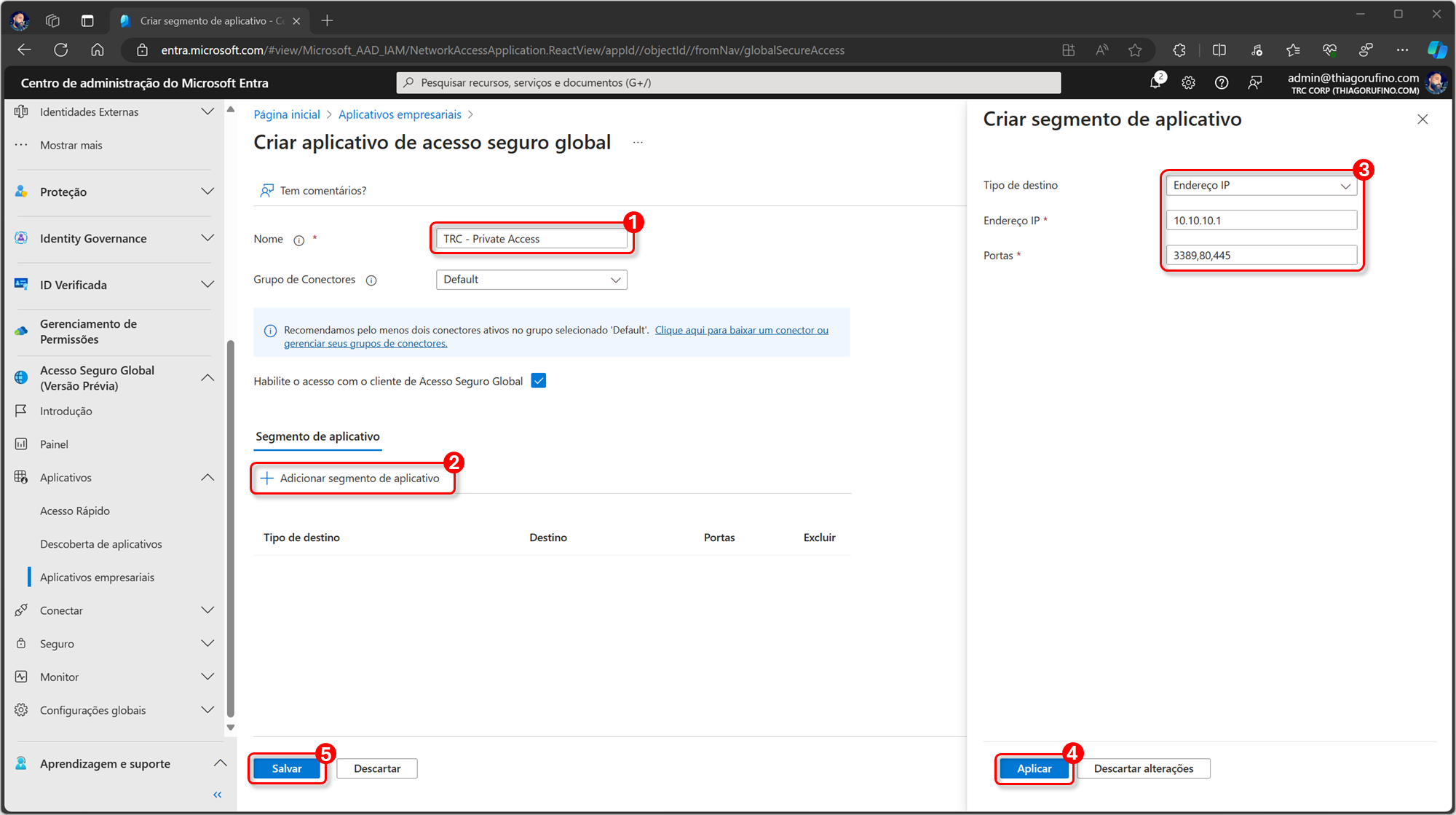Open Aplicativos empresariais sidebar item
Screen dimensions: 1456x815
(x=98, y=577)
